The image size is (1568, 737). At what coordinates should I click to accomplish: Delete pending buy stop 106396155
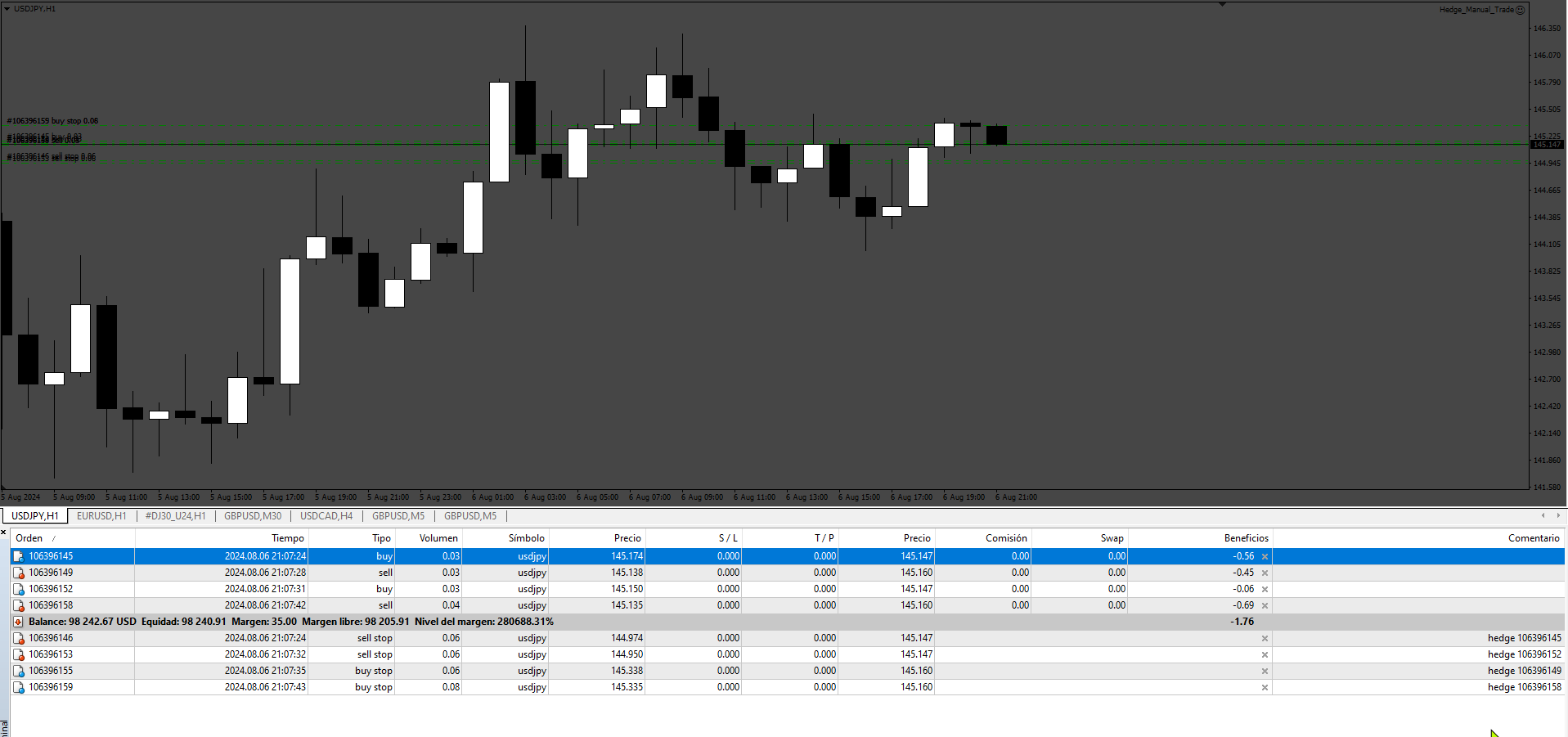tap(1265, 671)
